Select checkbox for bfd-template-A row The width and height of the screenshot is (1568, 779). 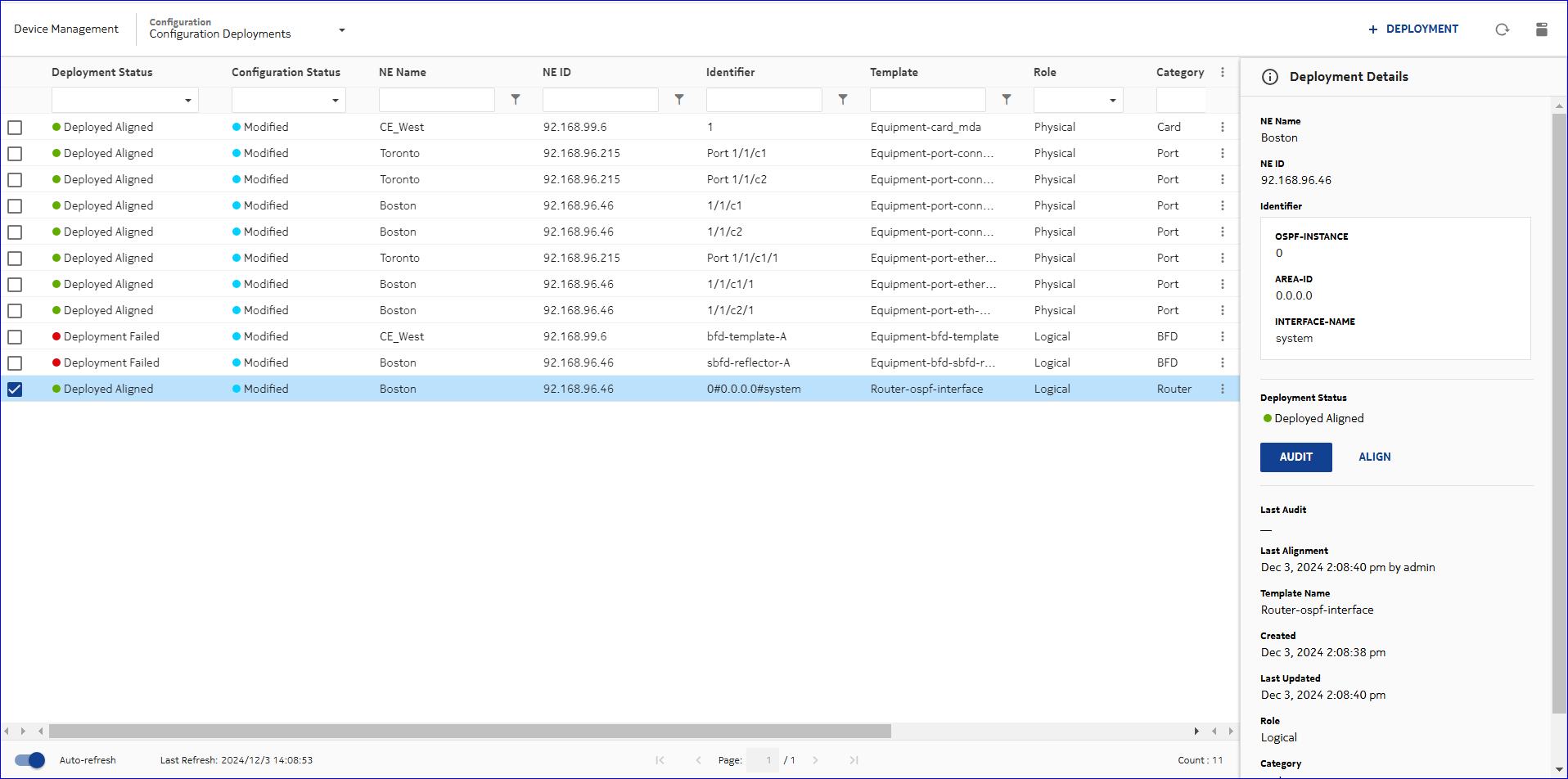click(15, 337)
